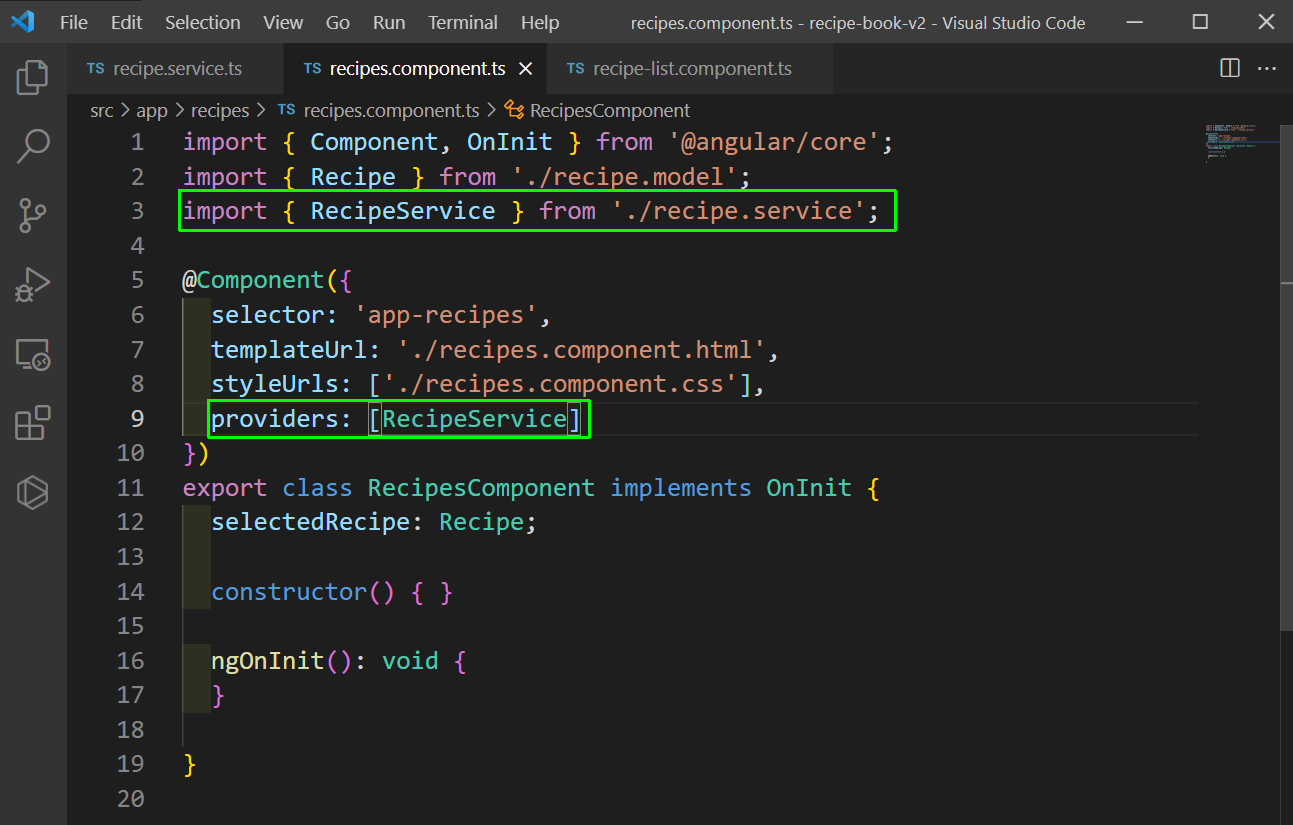Click the TS icon on recipe.service.ts tab
1293x825 pixels.
[96, 69]
